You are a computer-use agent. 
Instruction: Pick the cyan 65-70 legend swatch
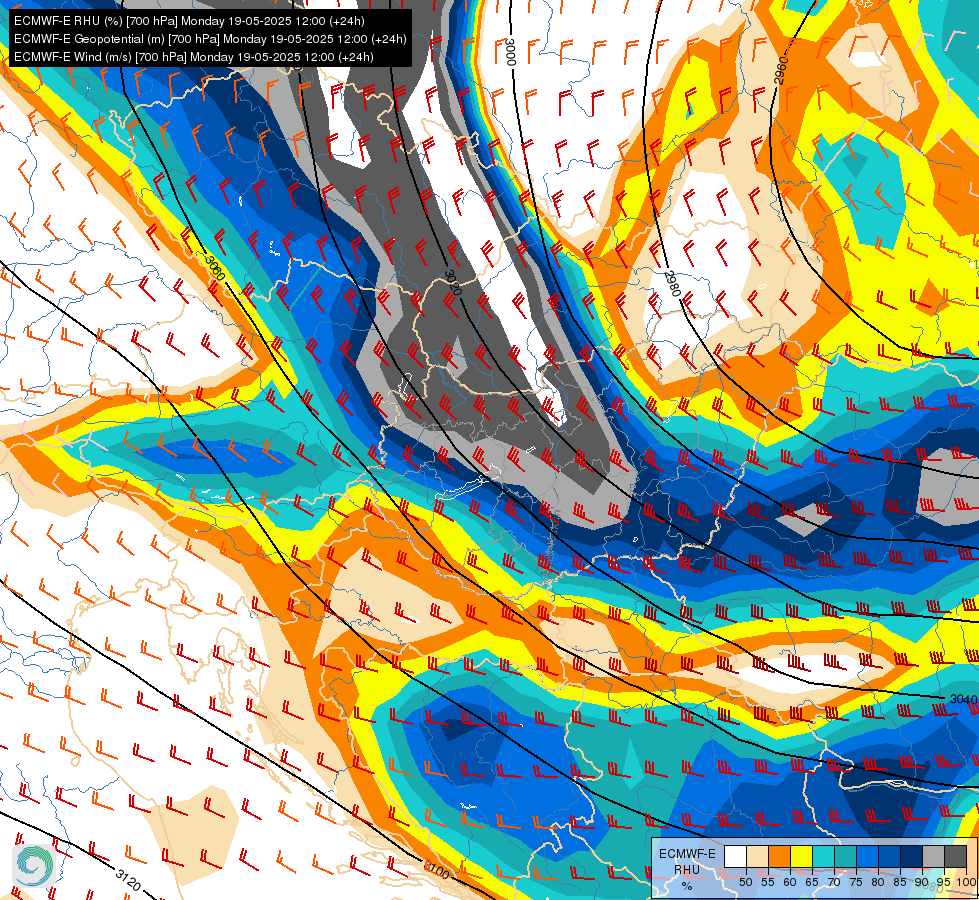tap(824, 856)
